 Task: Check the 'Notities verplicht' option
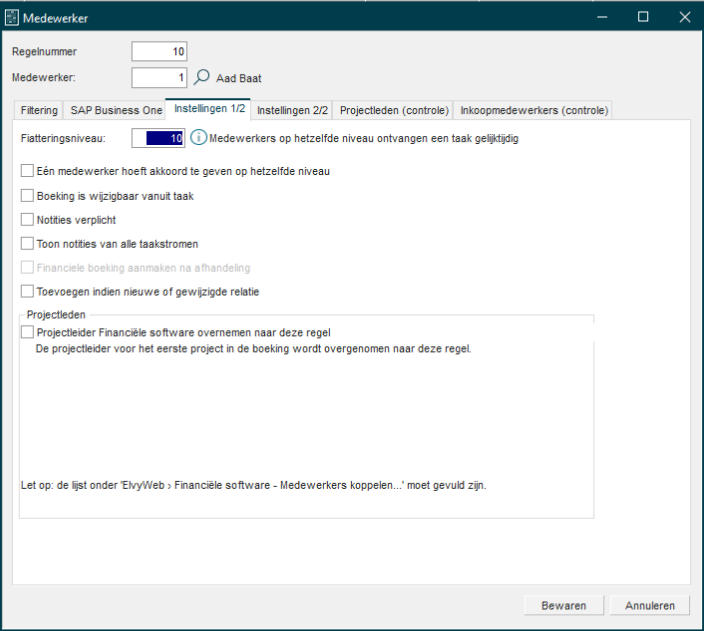pyautogui.click(x=28, y=219)
